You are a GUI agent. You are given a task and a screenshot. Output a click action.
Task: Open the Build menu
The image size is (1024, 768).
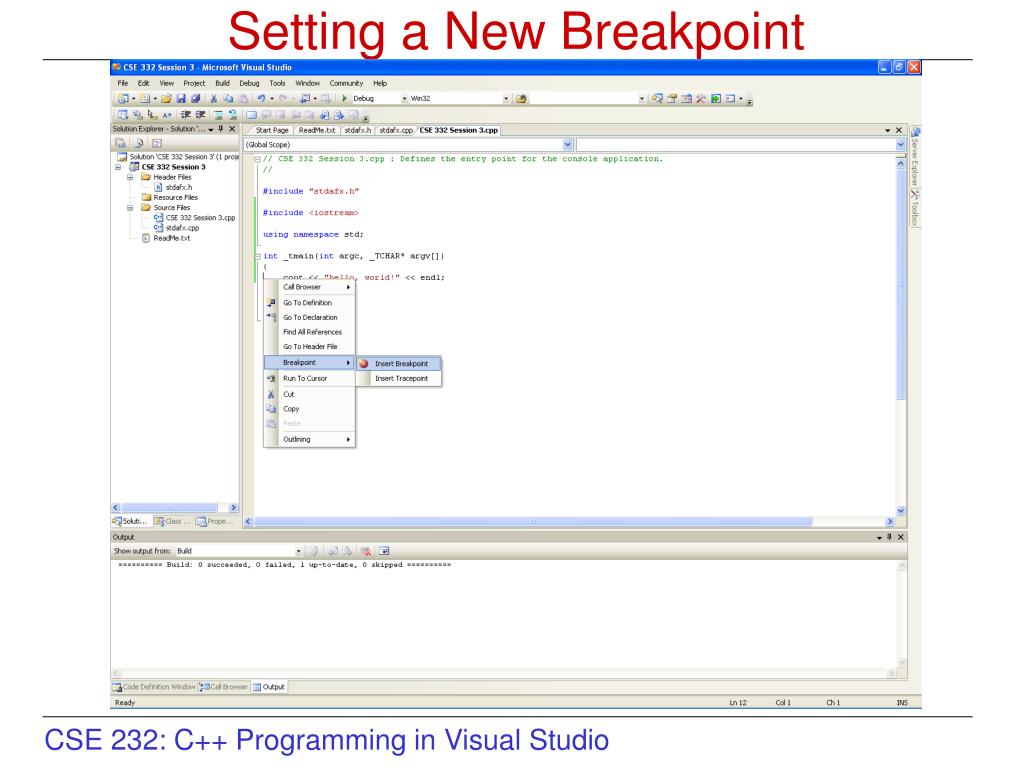coord(222,83)
